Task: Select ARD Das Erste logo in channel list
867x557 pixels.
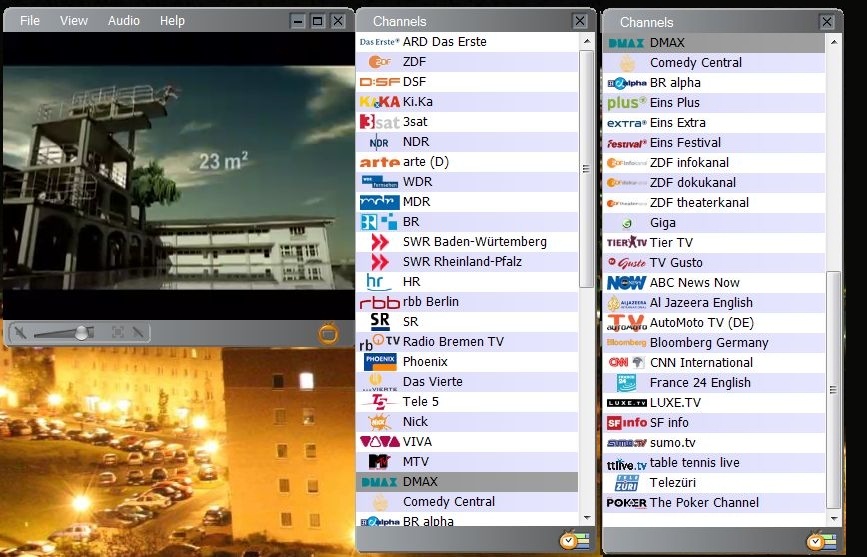Action: coord(379,42)
